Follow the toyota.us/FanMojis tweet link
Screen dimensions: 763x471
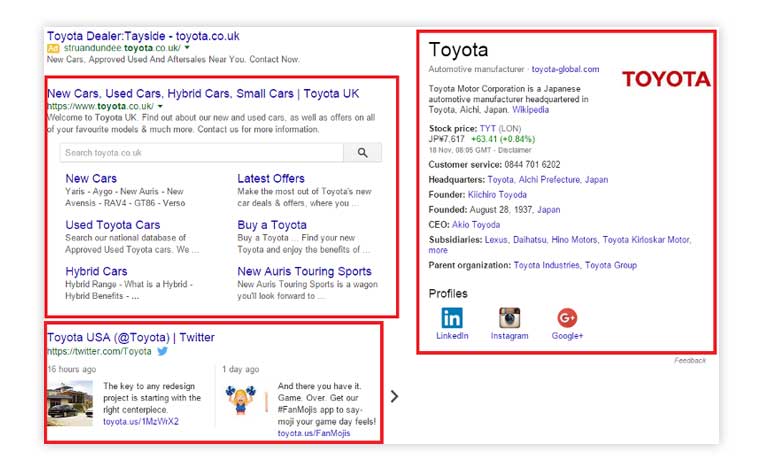tap(314, 433)
